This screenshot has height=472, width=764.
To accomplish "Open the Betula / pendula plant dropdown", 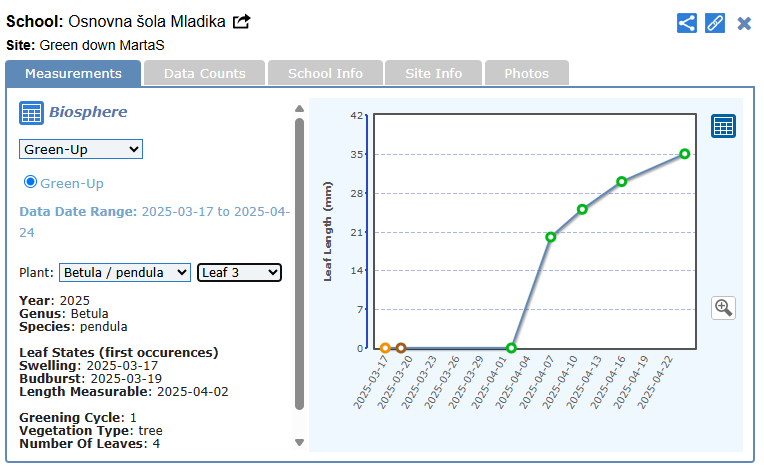I will coord(125,272).
